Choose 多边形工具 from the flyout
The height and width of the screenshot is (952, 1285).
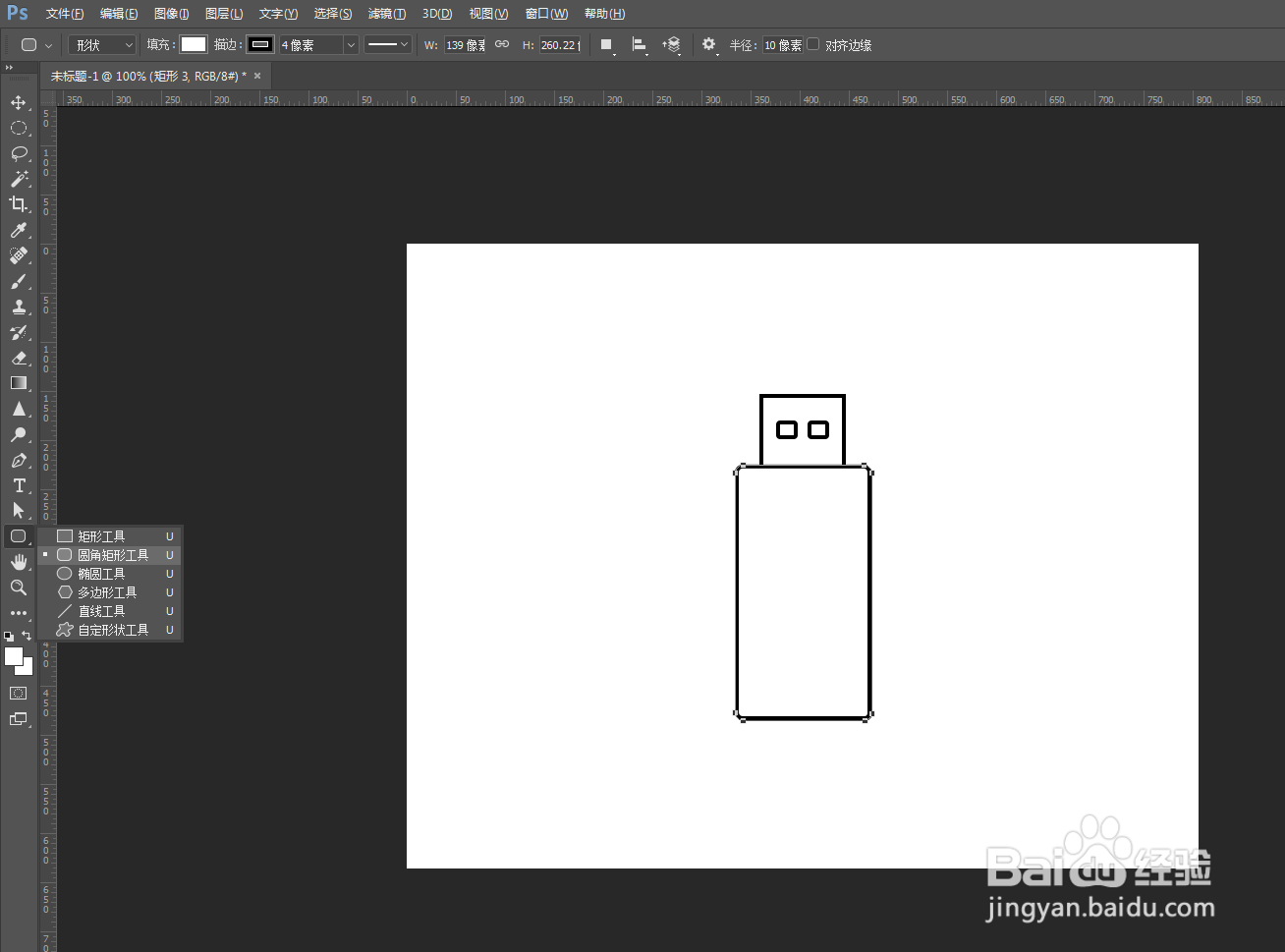pos(110,592)
